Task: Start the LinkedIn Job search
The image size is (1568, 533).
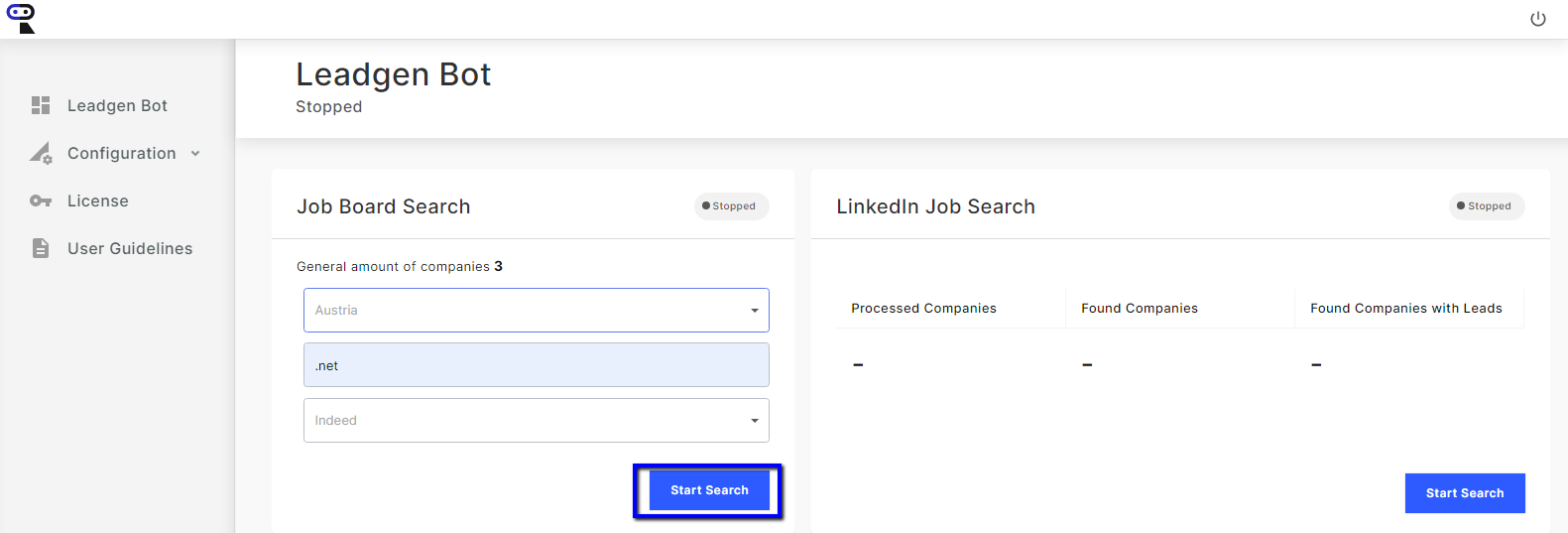Action: (x=1464, y=493)
